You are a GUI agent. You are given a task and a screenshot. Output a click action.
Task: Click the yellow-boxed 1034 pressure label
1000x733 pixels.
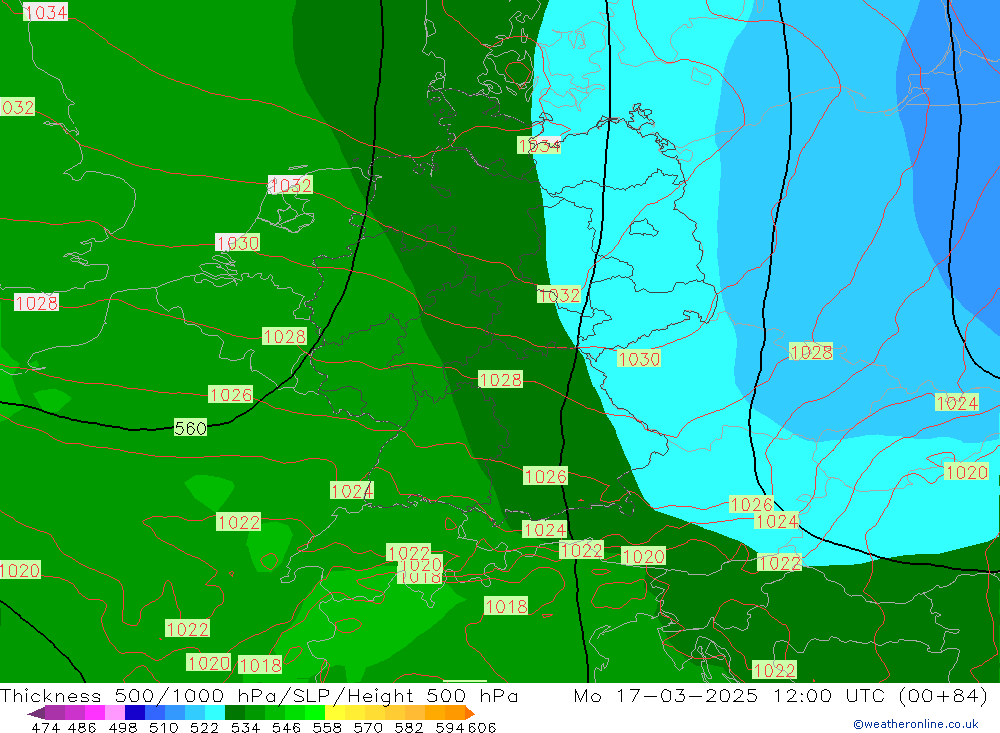[x=539, y=145]
